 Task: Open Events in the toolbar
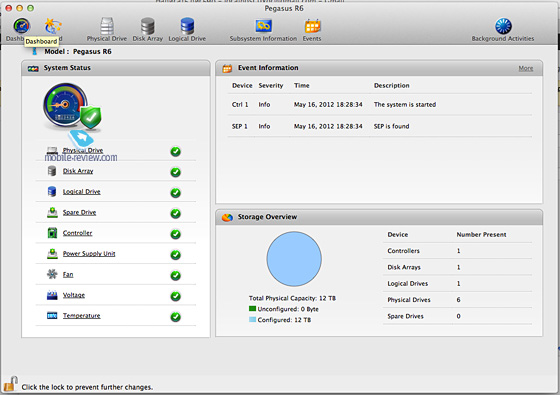coord(312,30)
